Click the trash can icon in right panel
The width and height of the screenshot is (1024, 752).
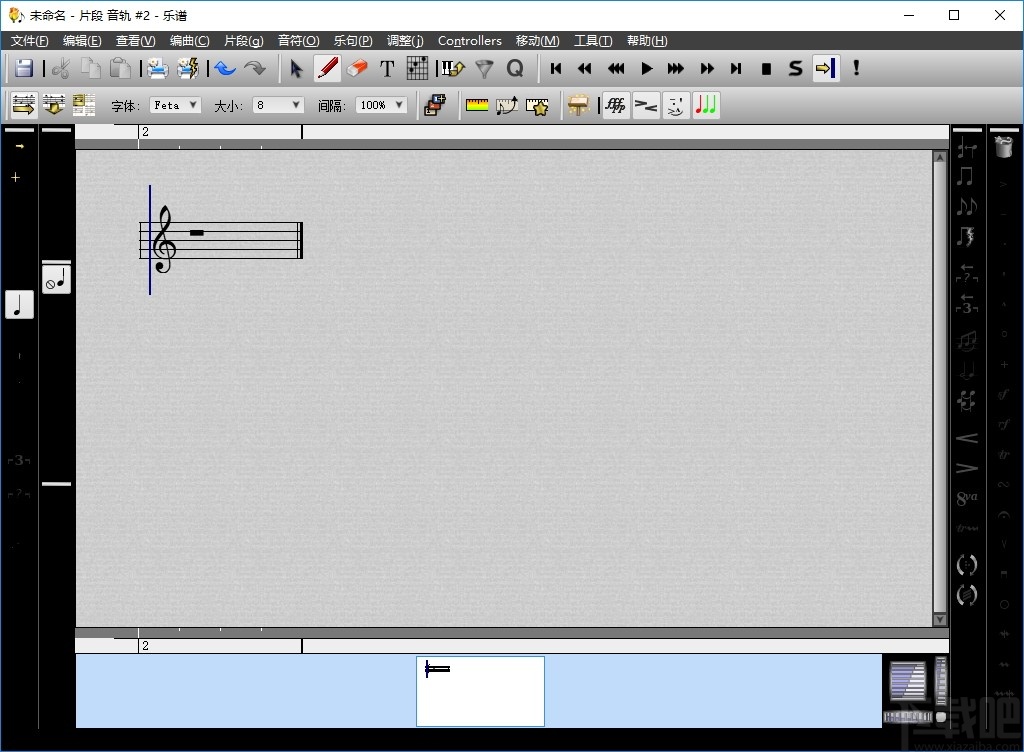click(1004, 146)
